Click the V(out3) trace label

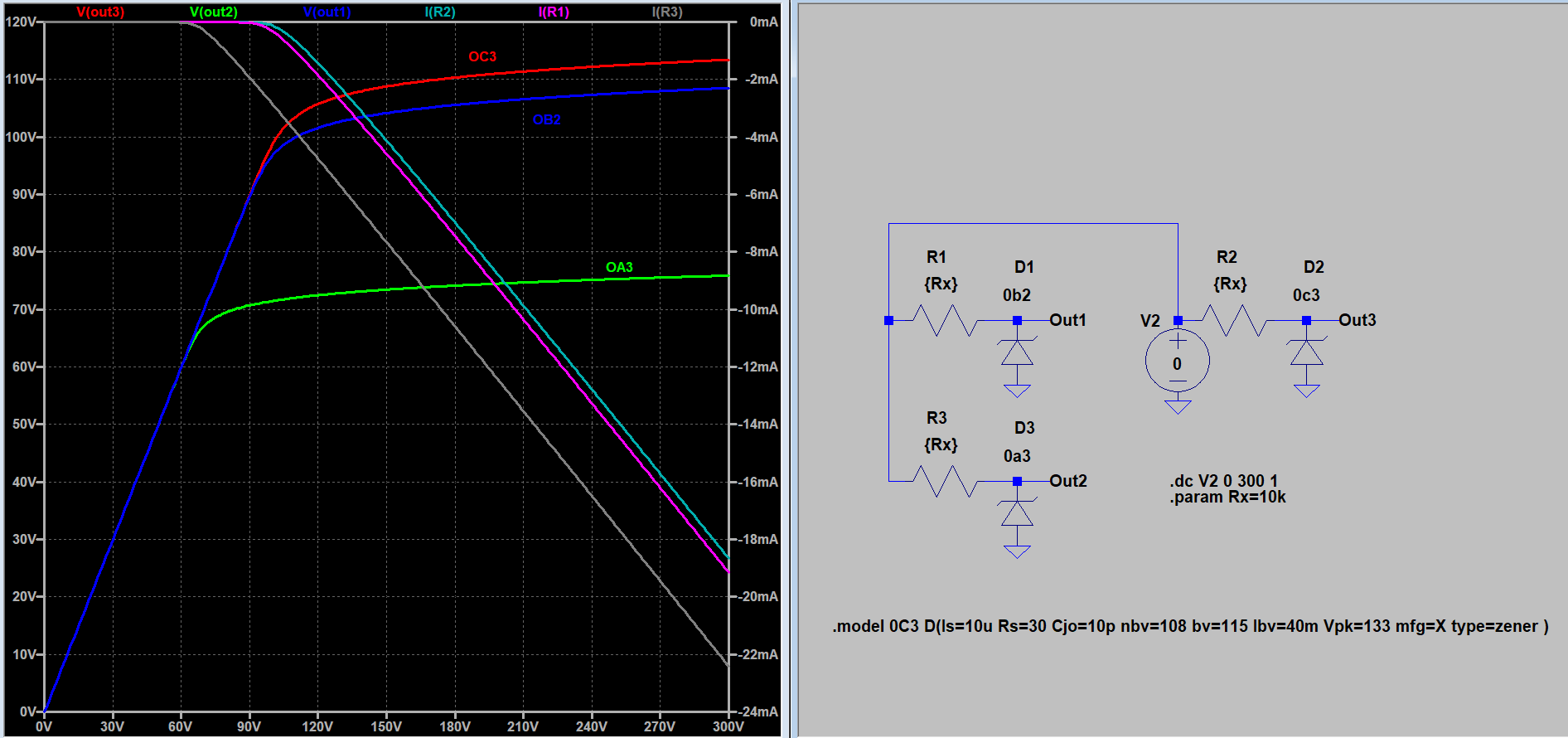pos(100,12)
